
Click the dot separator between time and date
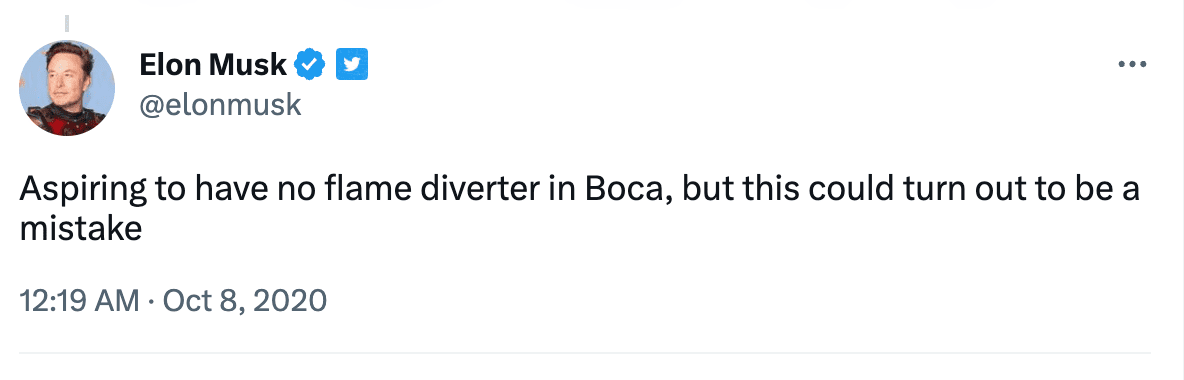[x=151, y=301]
